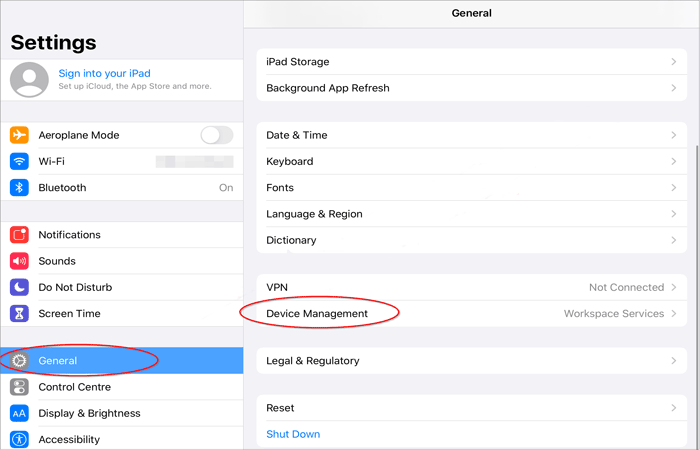Tap the Notifications red icon
700x450 pixels.
tap(19, 234)
